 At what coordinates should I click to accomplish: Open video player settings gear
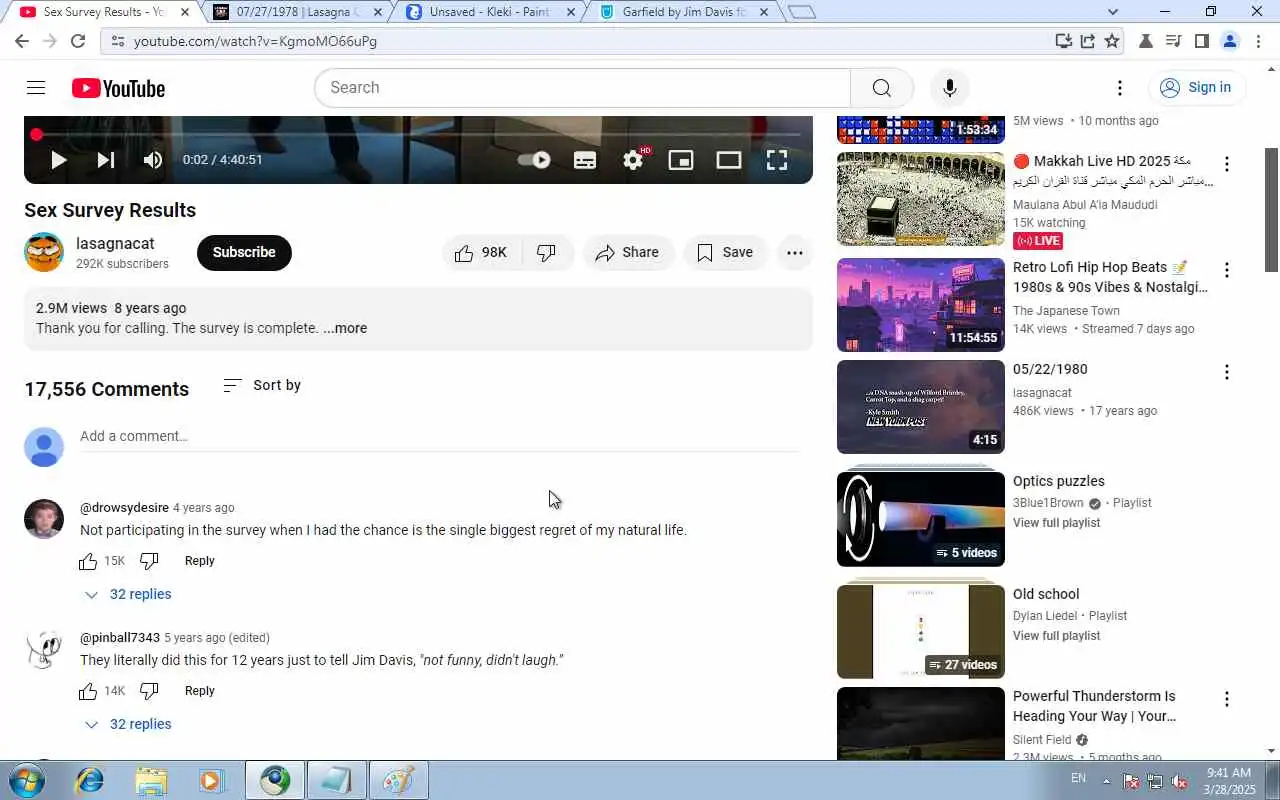[633, 160]
